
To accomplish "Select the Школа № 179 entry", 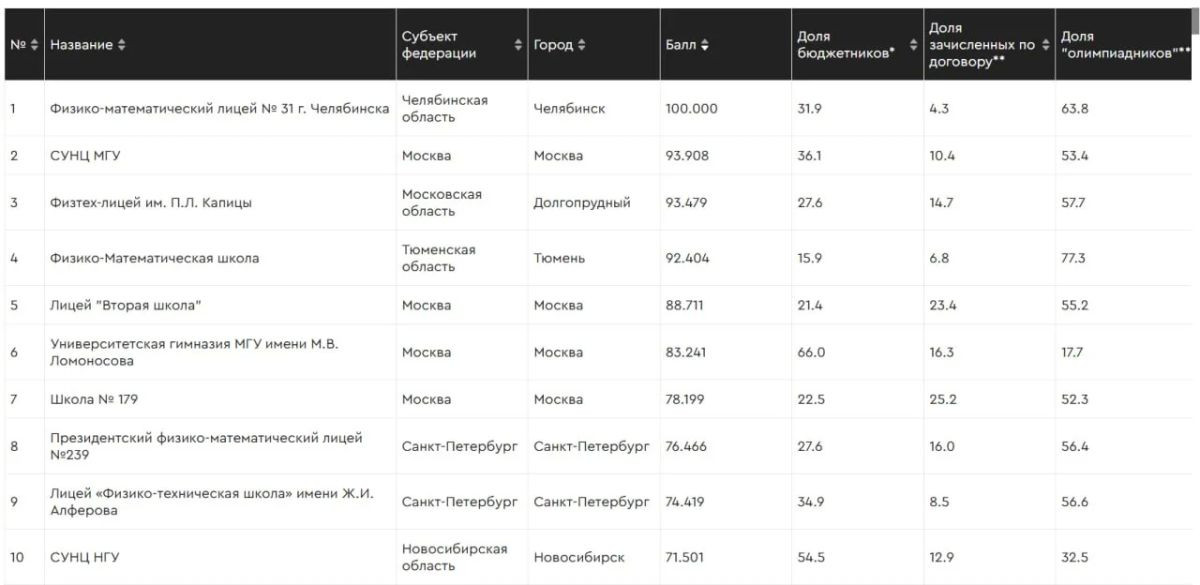I will [x=94, y=399].
